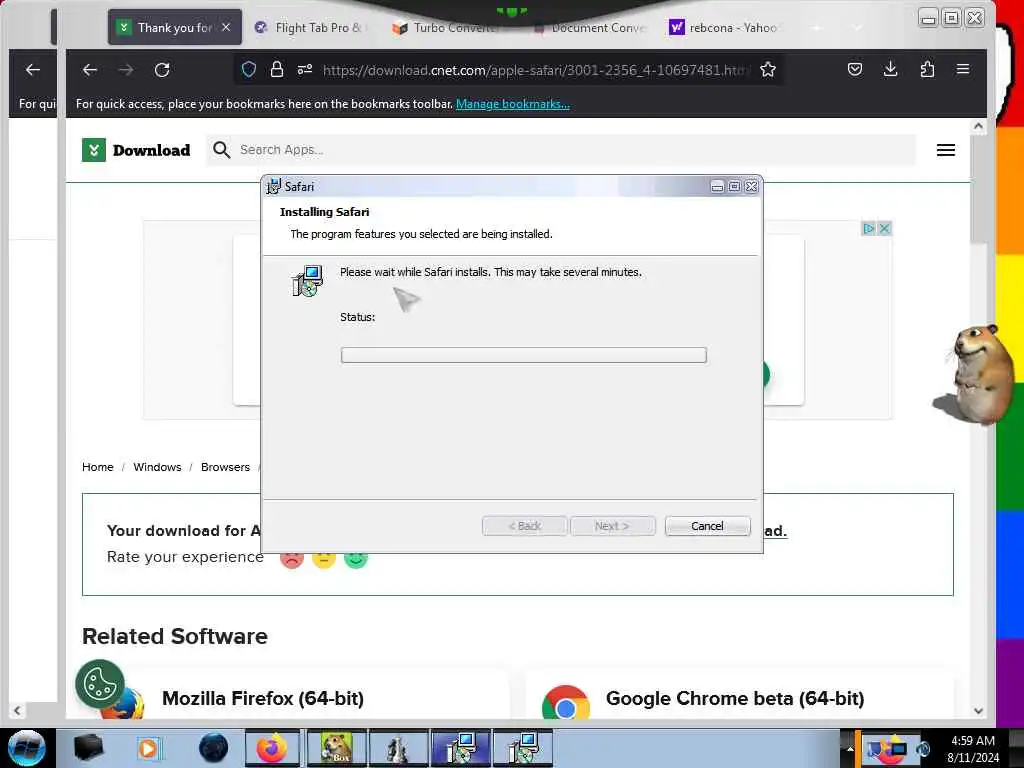This screenshot has width=1024, height=768.
Task: Click the installer progress bar
Action: 523,355
